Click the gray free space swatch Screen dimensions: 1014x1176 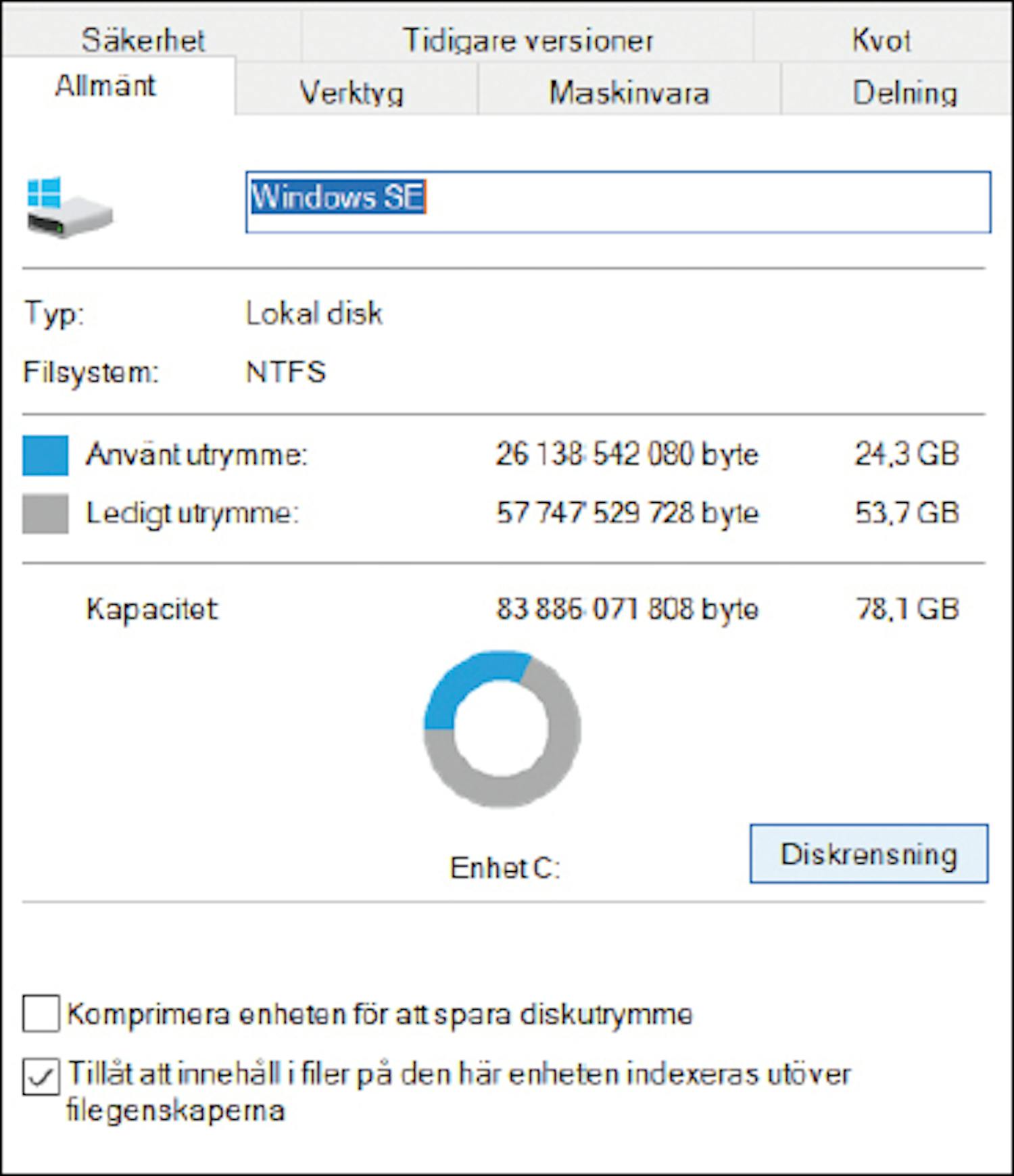click(x=45, y=514)
